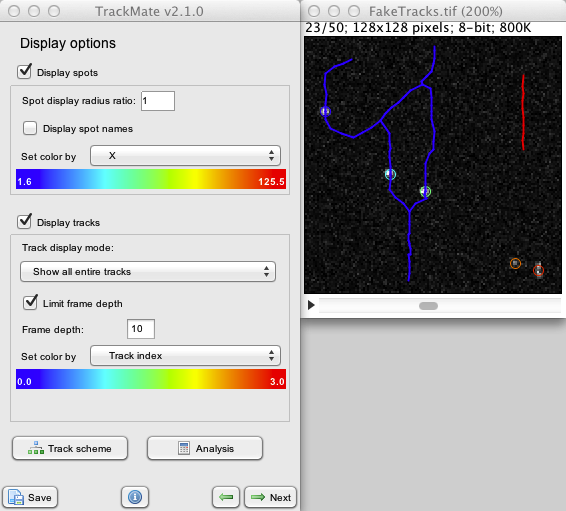Enable Display spot names checkbox
This screenshot has height=511, width=566.
[x=30, y=128]
